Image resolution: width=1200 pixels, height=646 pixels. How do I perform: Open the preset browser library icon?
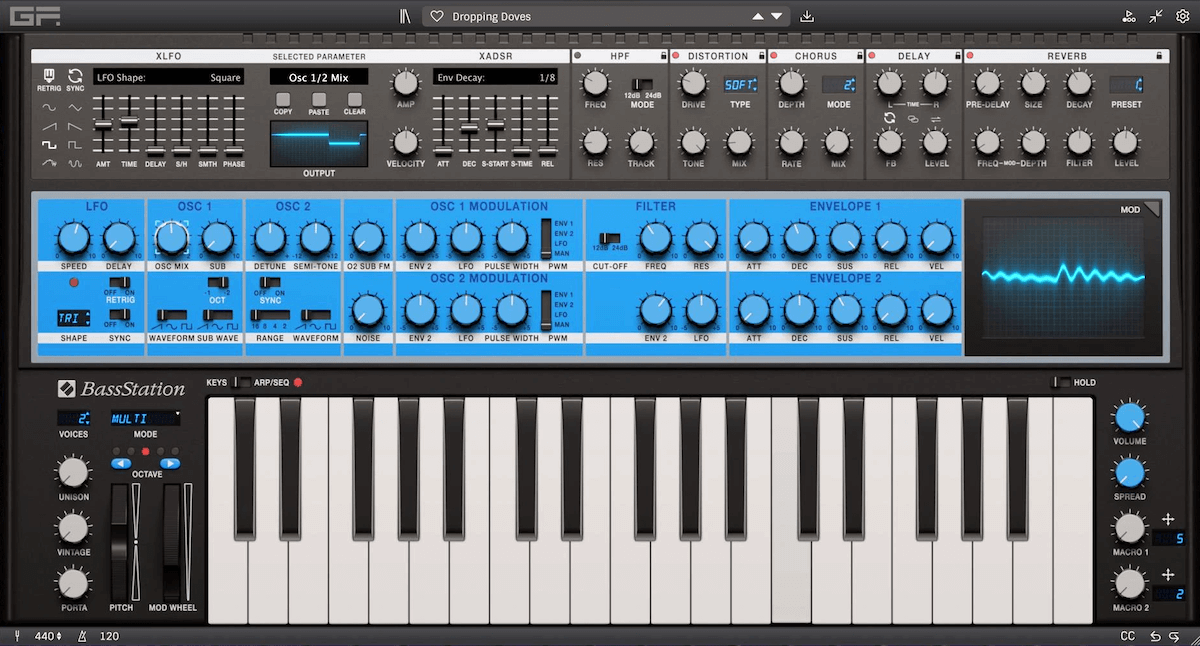point(404,16)
